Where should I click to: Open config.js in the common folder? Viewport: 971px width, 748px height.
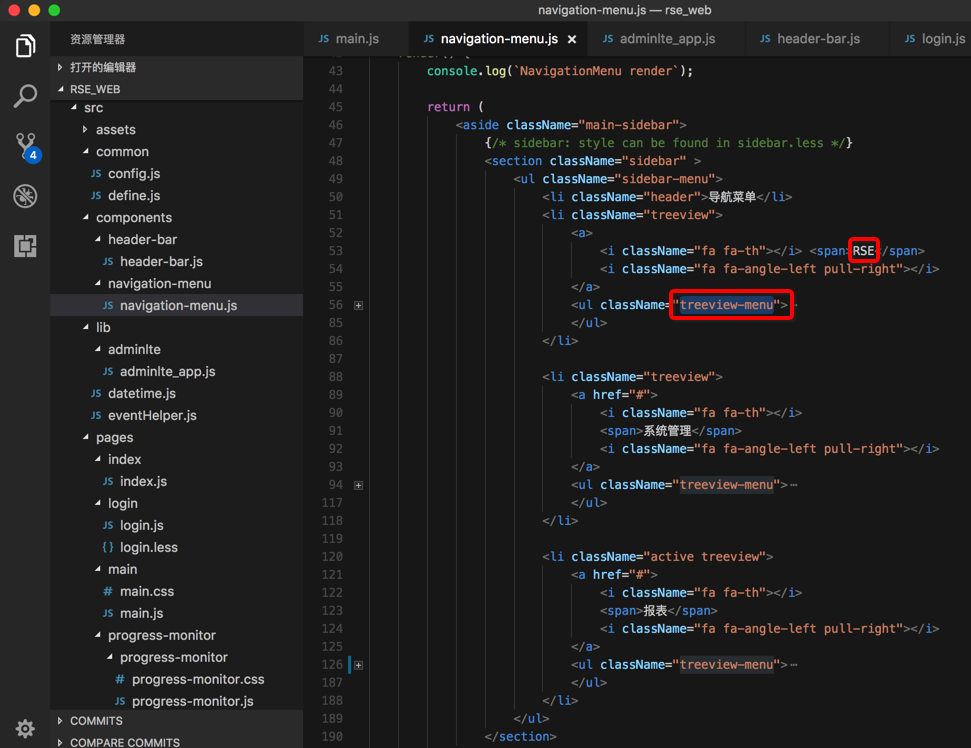pyautogui.click(x=134, y=173)
